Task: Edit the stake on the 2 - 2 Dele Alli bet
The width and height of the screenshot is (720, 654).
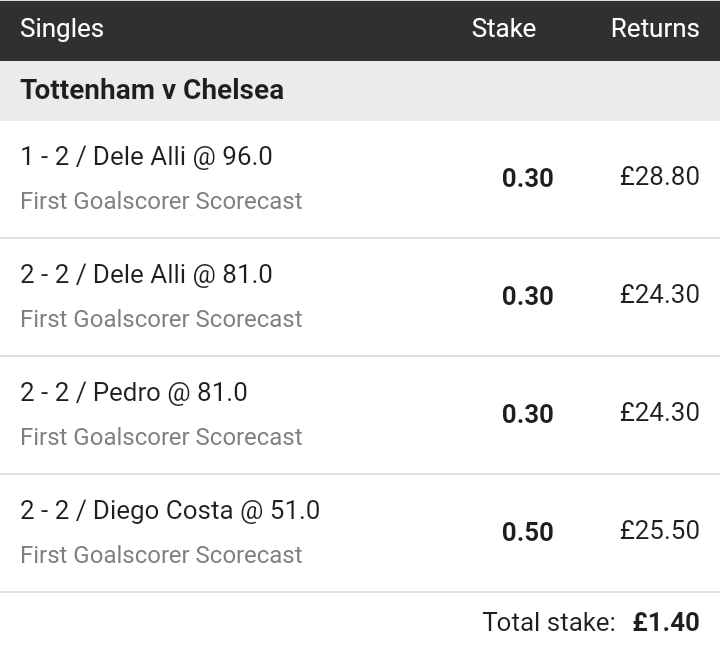Action: 527,296
